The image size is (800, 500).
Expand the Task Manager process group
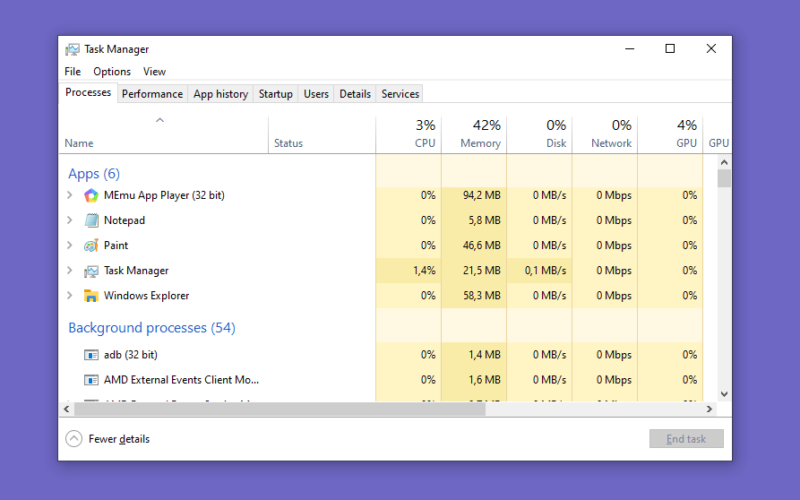pyautogui.click(x=70, y=270)
